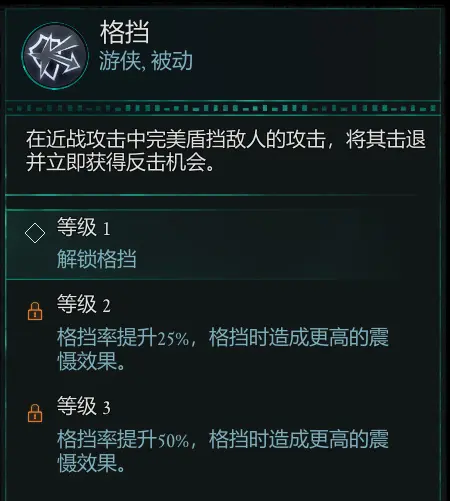Select the 等级 1 heading
Screen dimensions: 450x501
pyautogui.click(x=84, y=227)
